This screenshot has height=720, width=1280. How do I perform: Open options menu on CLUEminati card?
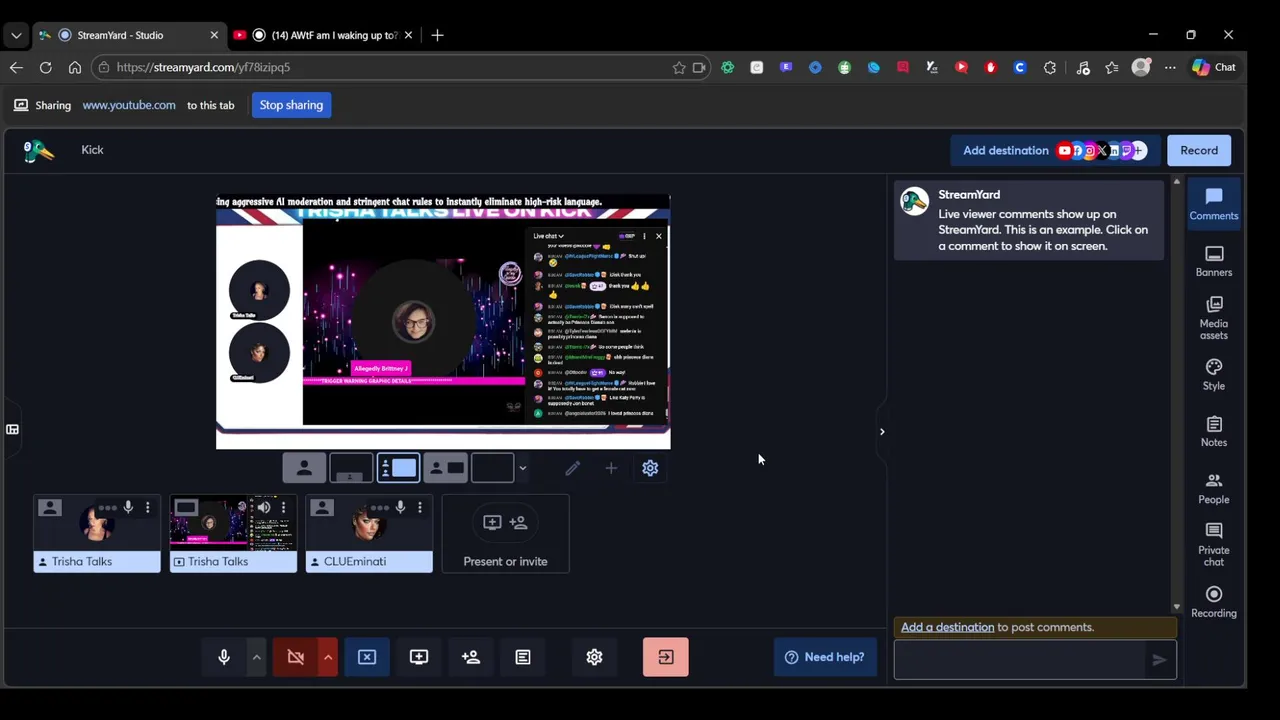coord(419,508)
